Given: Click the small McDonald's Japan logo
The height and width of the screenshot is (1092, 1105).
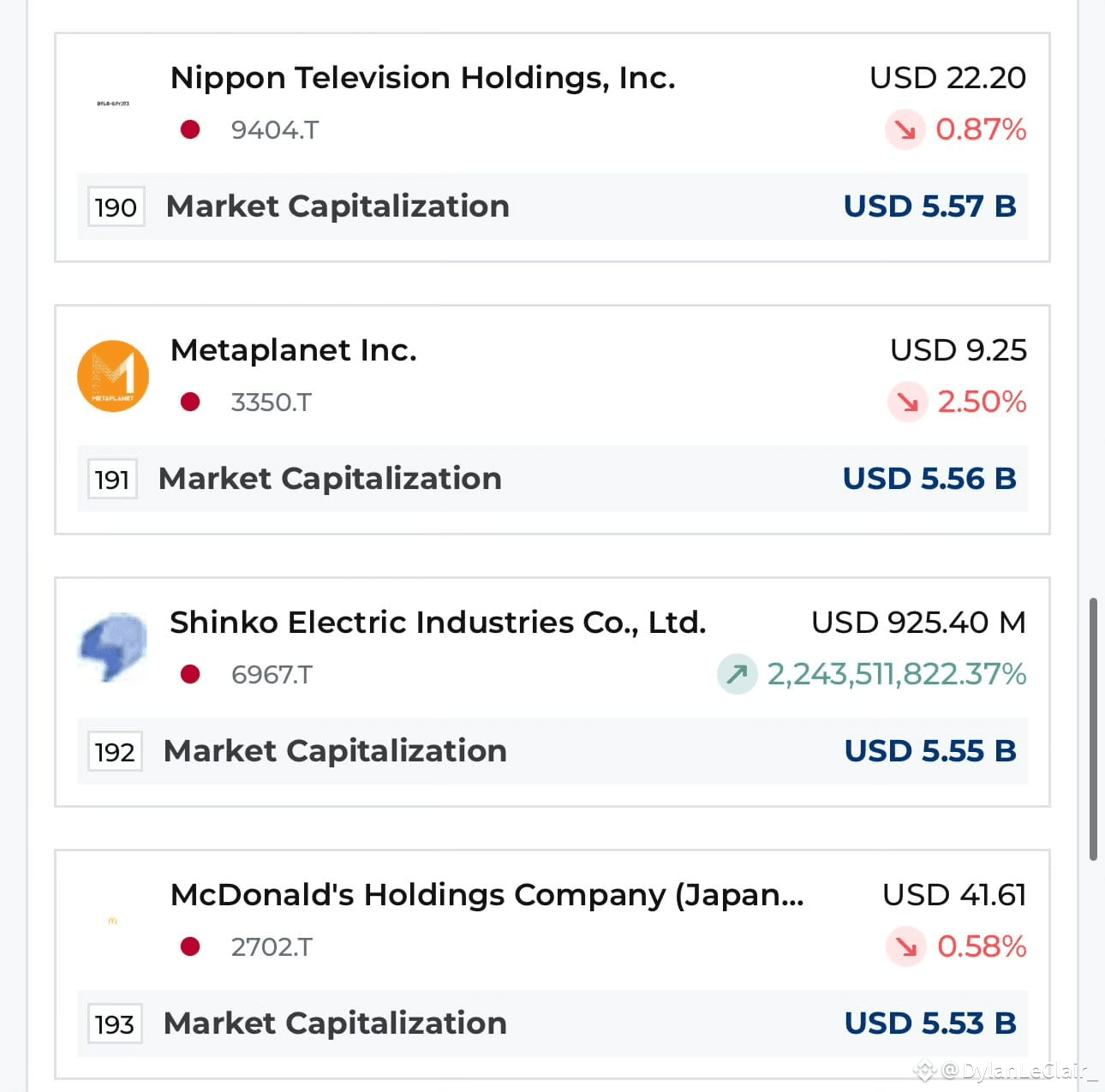Looking at the screenshot, I should [x=113, y=921].
